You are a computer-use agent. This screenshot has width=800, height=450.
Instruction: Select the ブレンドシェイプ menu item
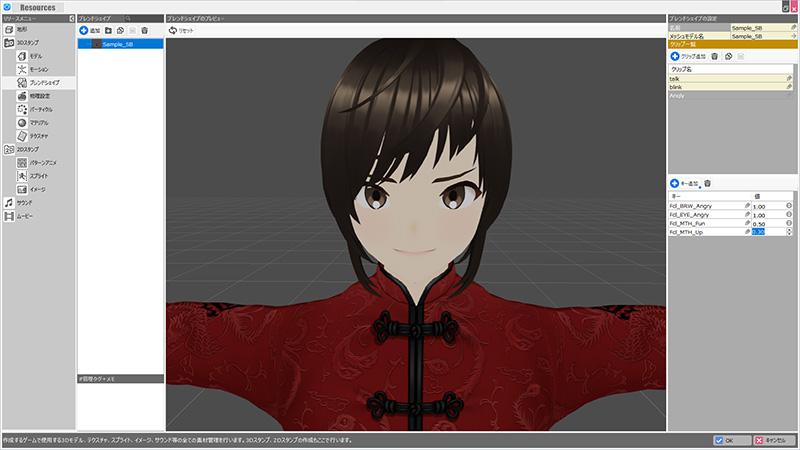click(x=42, y=83)
